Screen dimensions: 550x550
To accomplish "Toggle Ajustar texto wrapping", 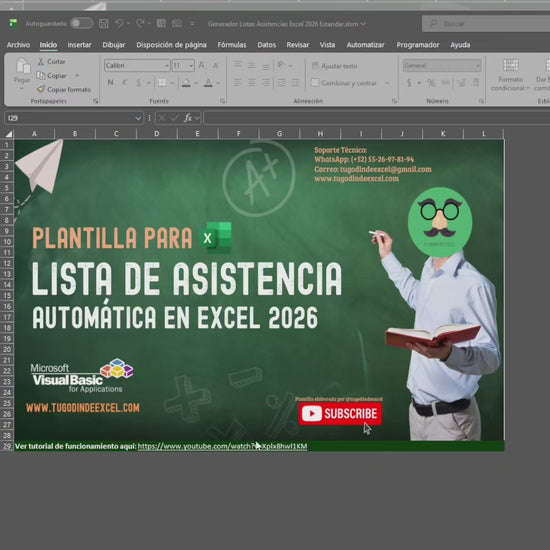I will 334,66.
